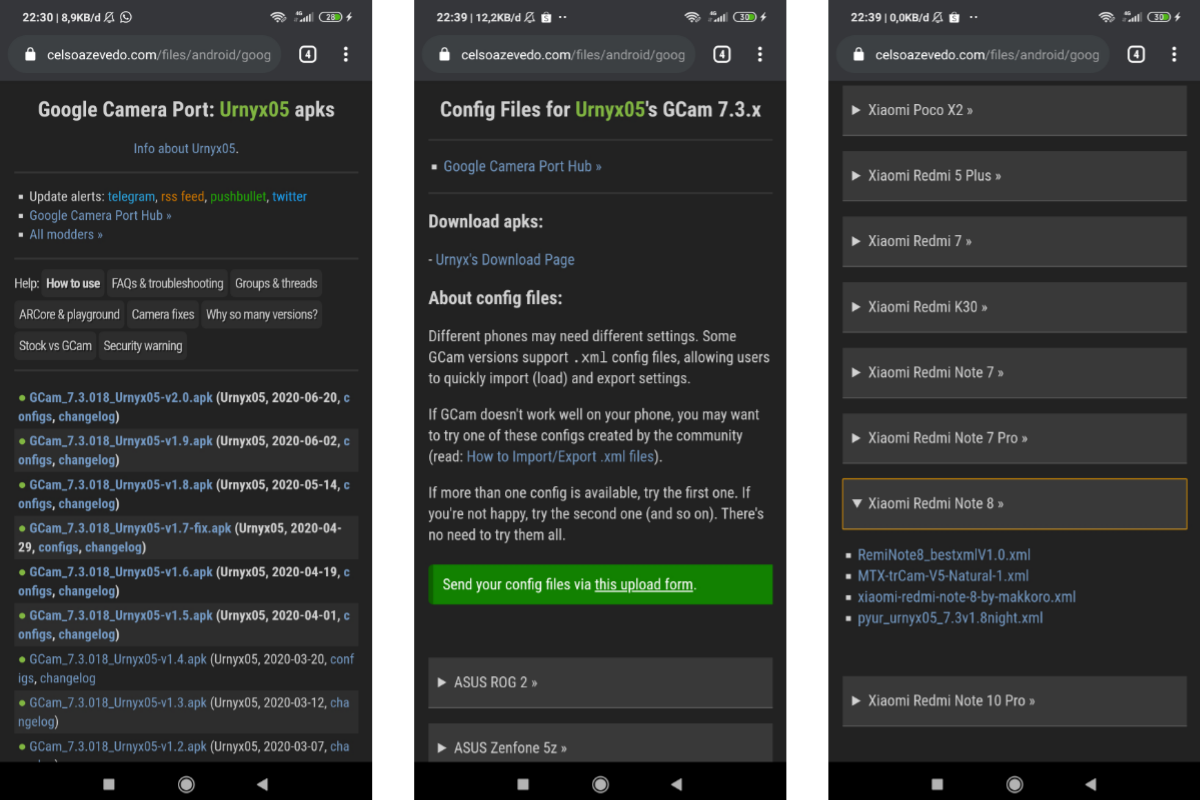The width and height of the screenshot is (1200, 800).
Task: Tap recent apps square on Config Files screen
Action: pos(523,784)
